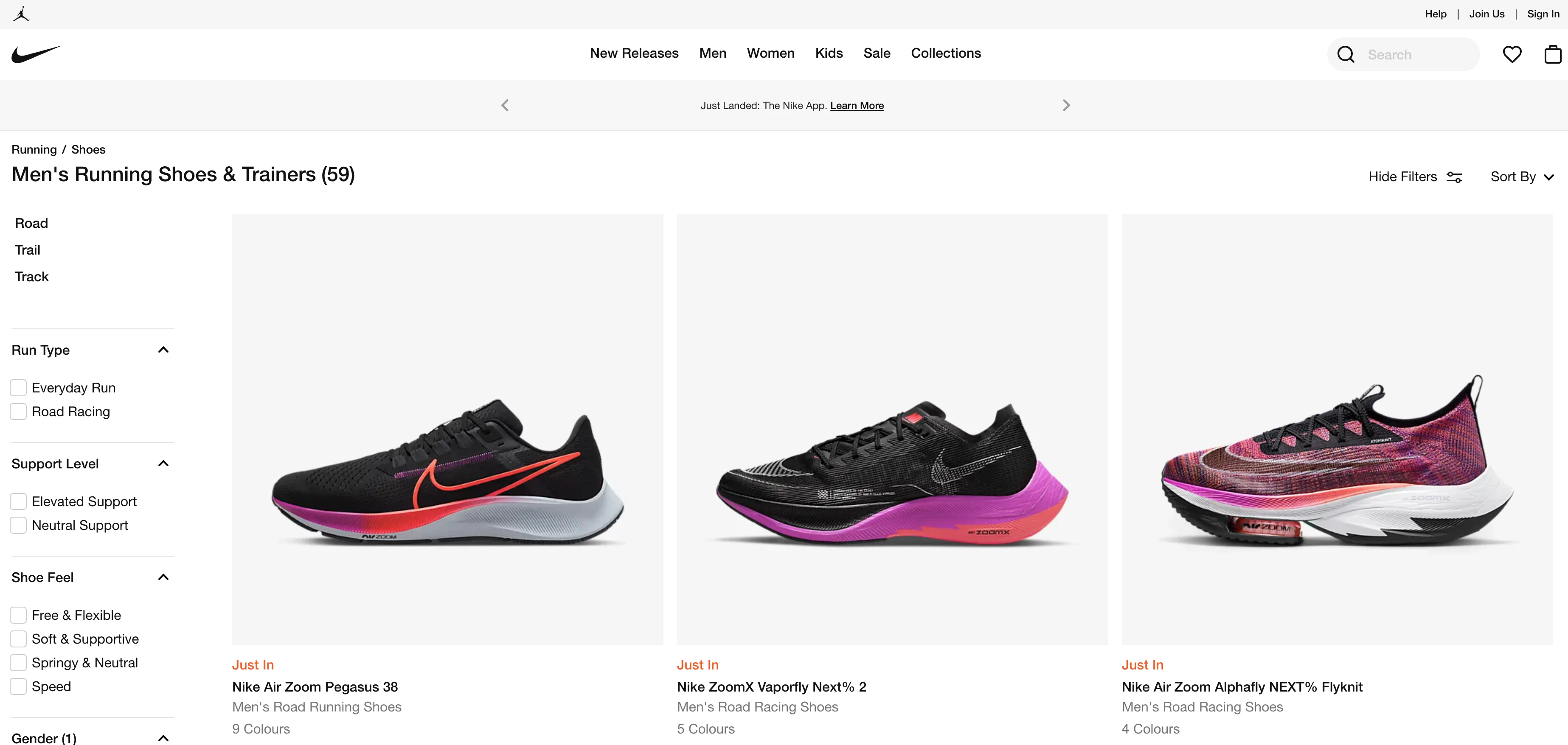Click the '5 Colours' text
This screenshot has width=1568, height=745.
[x=705, y=728]
